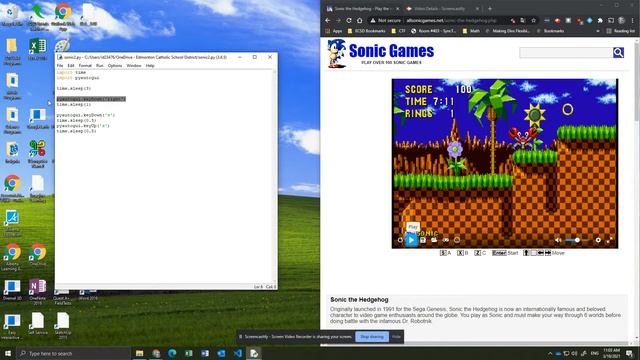Open Microsoft Edge from the taskbar
Viewport: 640px width, 360px height.
click(x=172, y=353)
